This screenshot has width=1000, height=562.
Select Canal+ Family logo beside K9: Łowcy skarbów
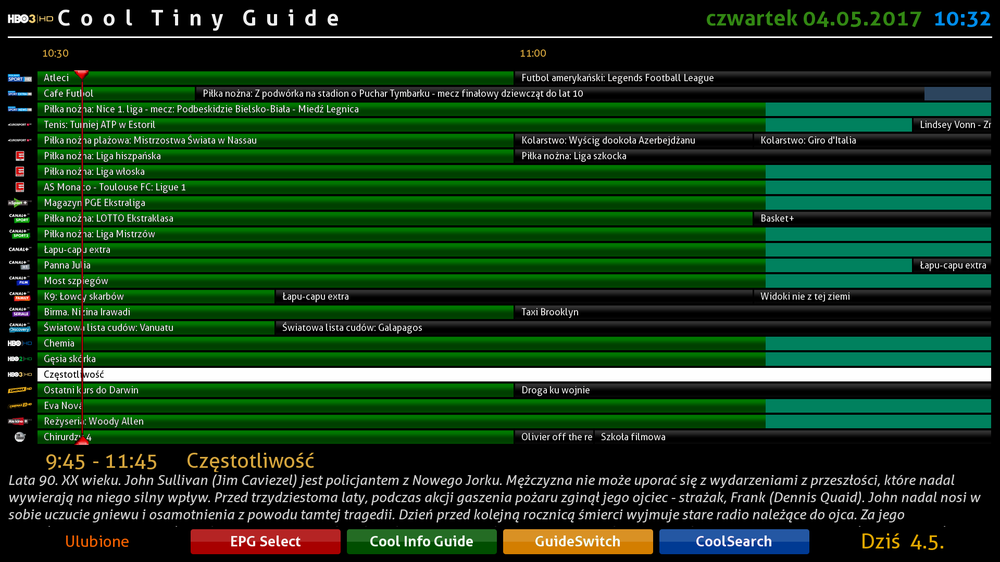coord(20,297)
